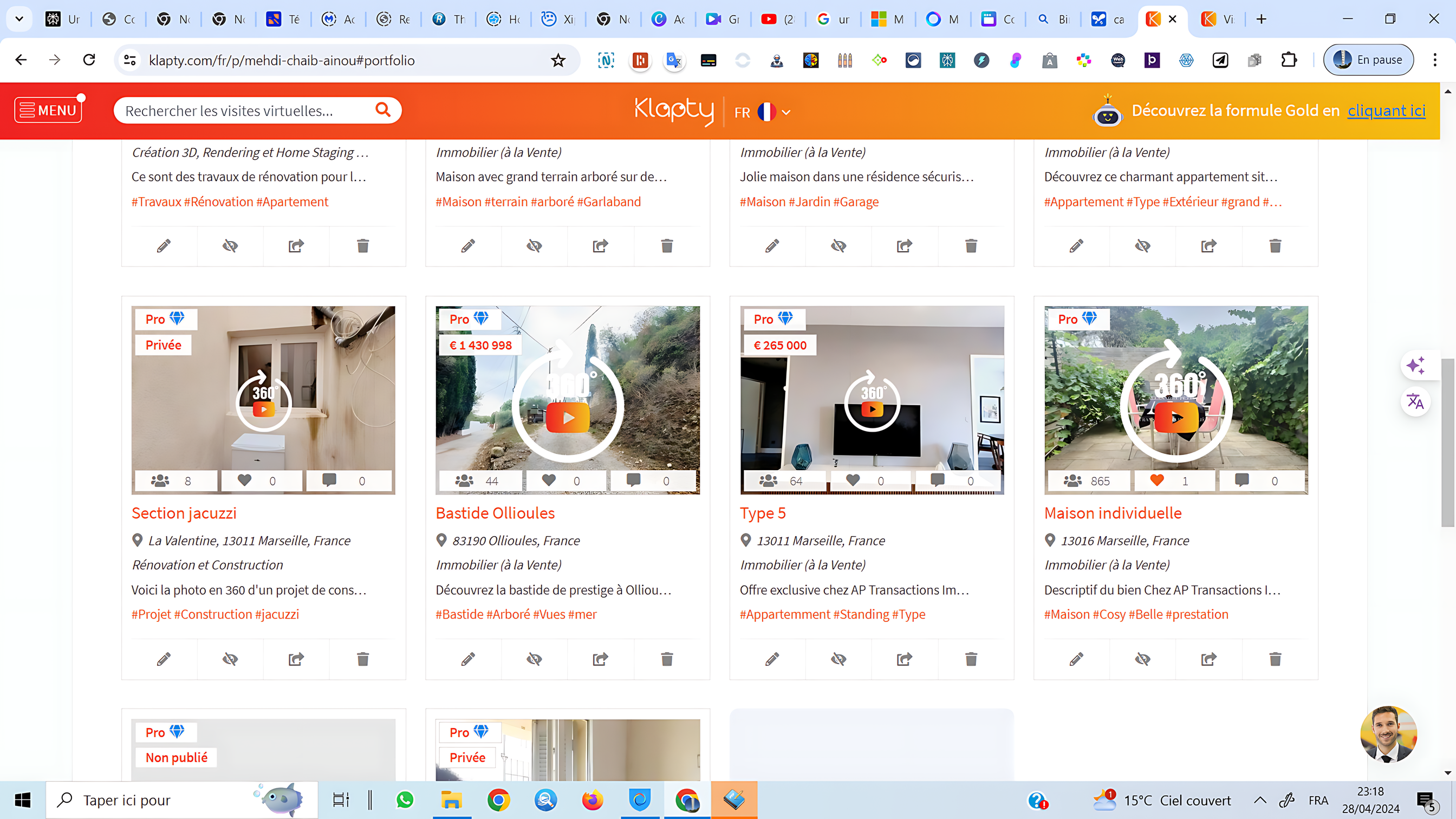This screenshot has height=819, width=1456.
Task: Open the browser tab search dropdown
Action: point(19,18)
